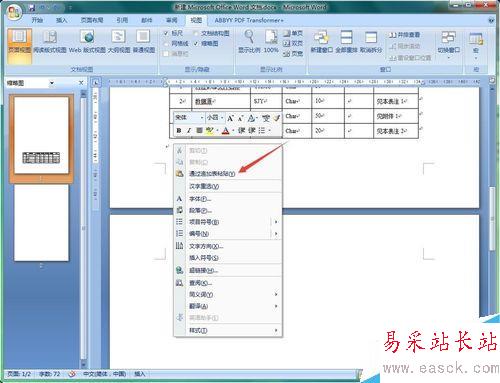This screenshot has height=383, width=500.
Task: Click Center alignment in mini toolbar
Action: point(199,131)
